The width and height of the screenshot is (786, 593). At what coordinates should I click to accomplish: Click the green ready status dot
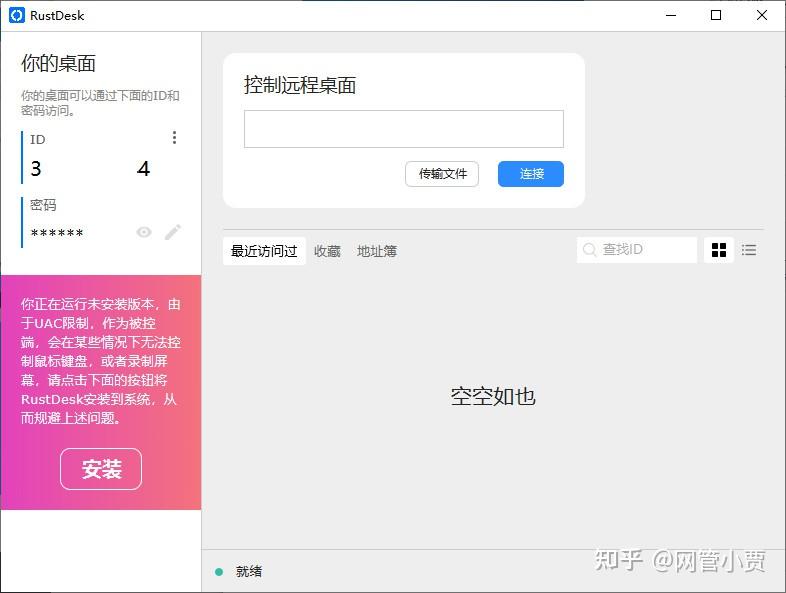(219, 571)
